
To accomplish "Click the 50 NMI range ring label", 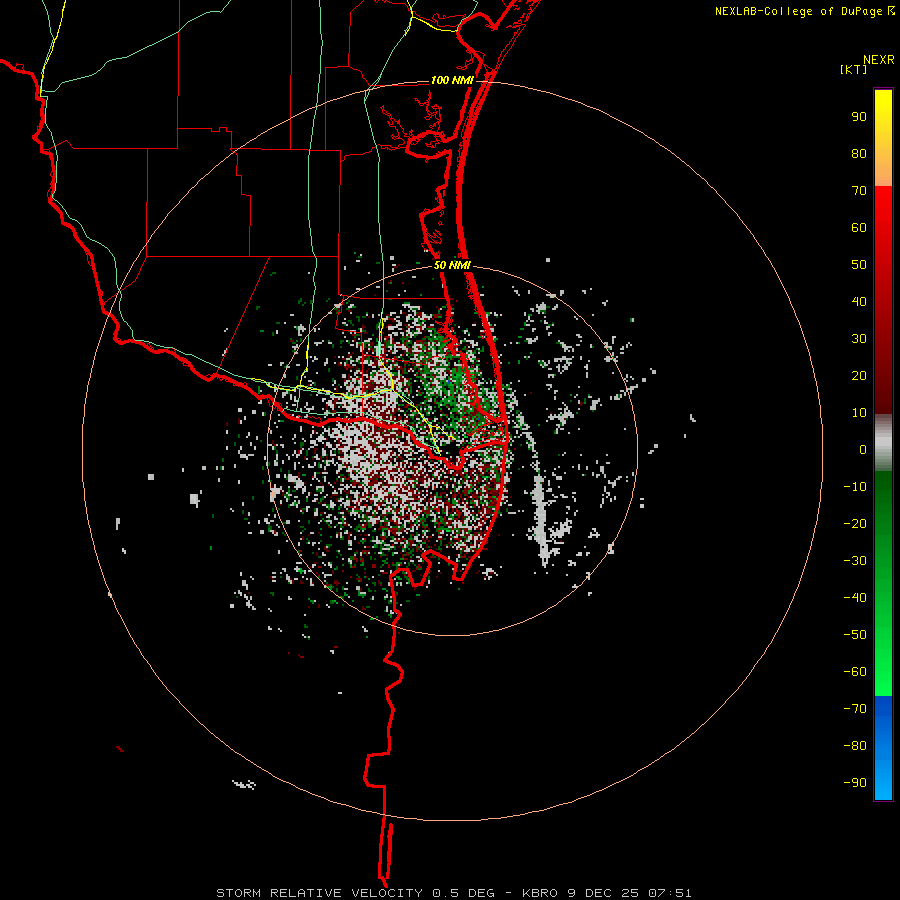I will point(452,265).
